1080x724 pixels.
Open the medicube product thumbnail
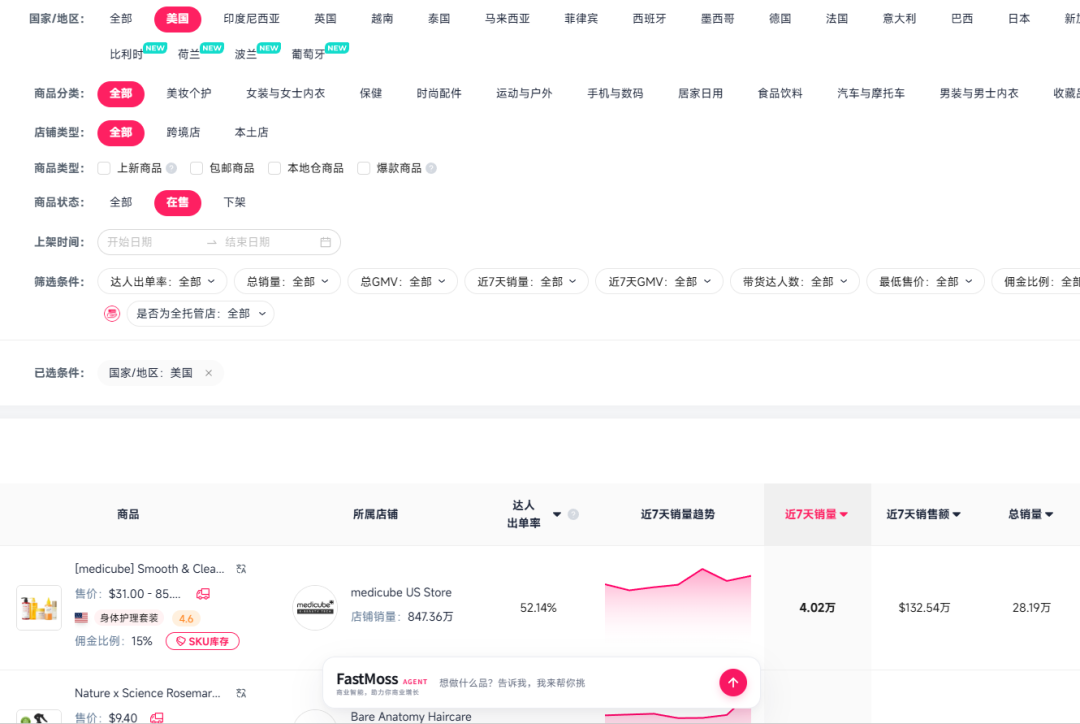pos(39,608)
